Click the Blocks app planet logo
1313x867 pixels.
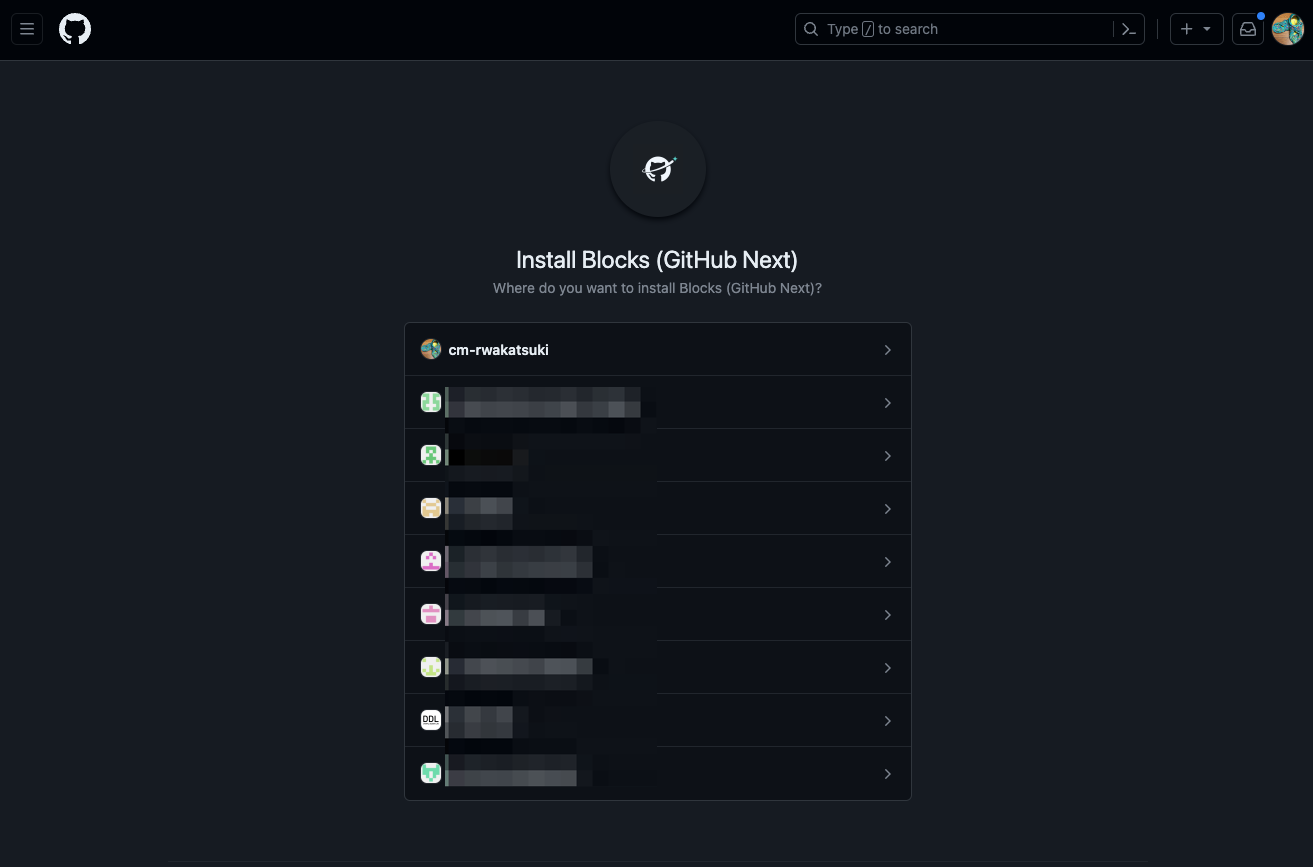(657, 169)
